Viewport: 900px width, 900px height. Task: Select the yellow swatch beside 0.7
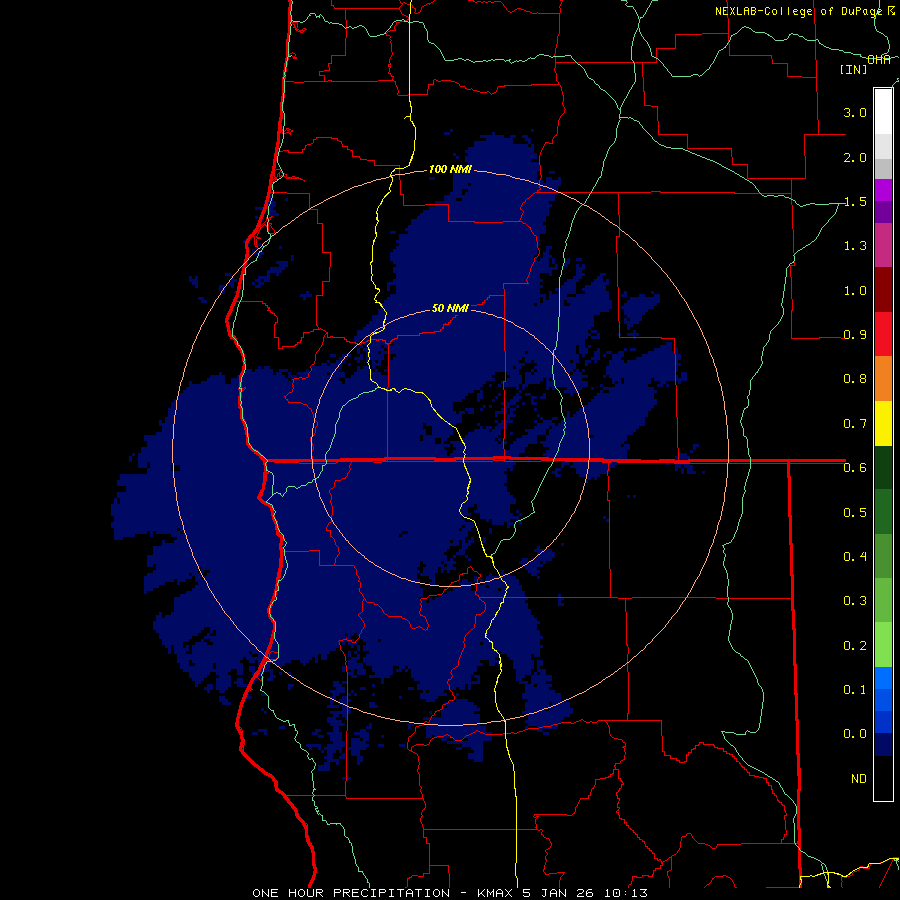coord(883,423)
